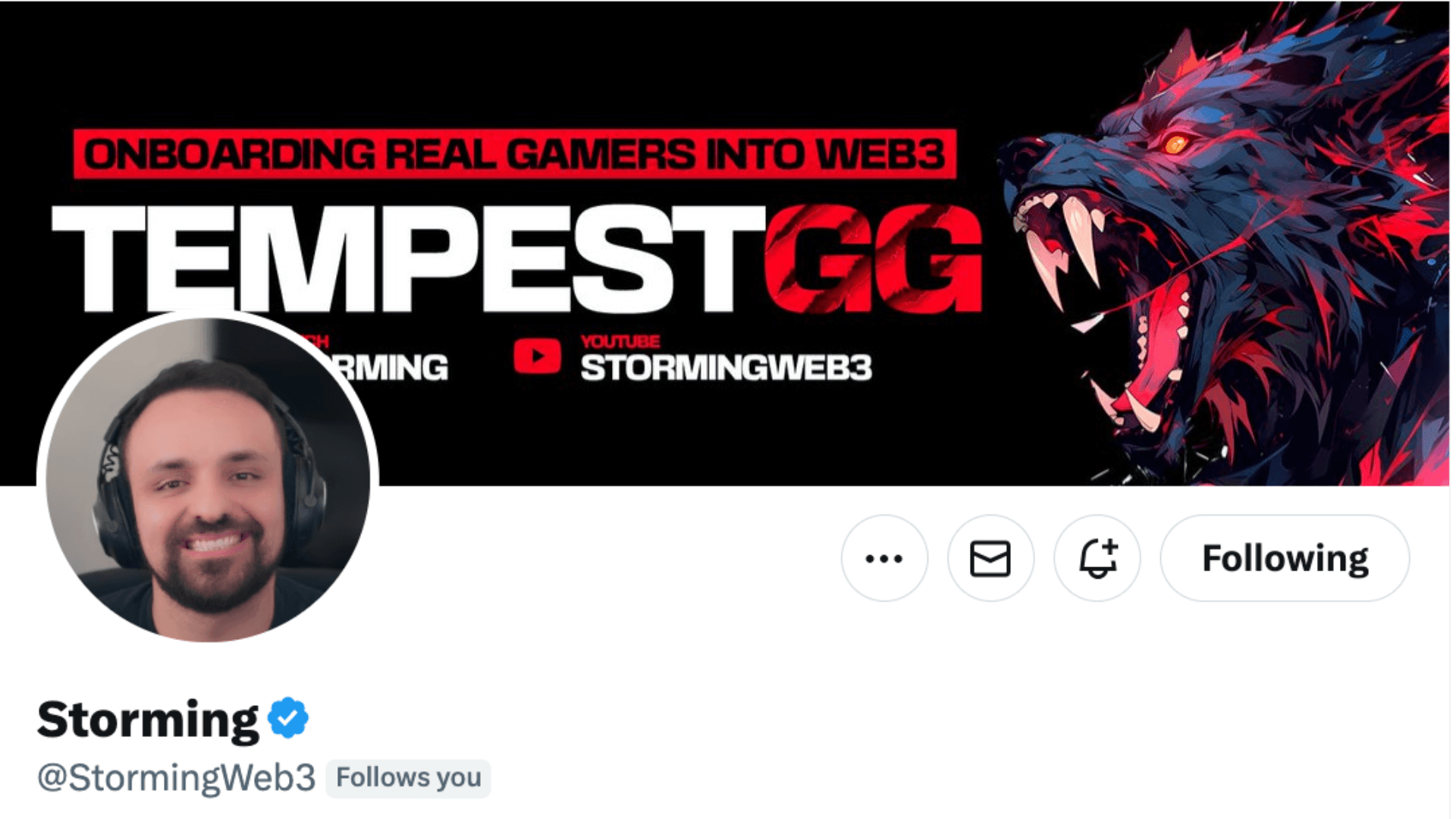Click the STORMINGWEB3 YouTube text in banner
Screen dimensions: 1456x819
(x=726, y=368)
